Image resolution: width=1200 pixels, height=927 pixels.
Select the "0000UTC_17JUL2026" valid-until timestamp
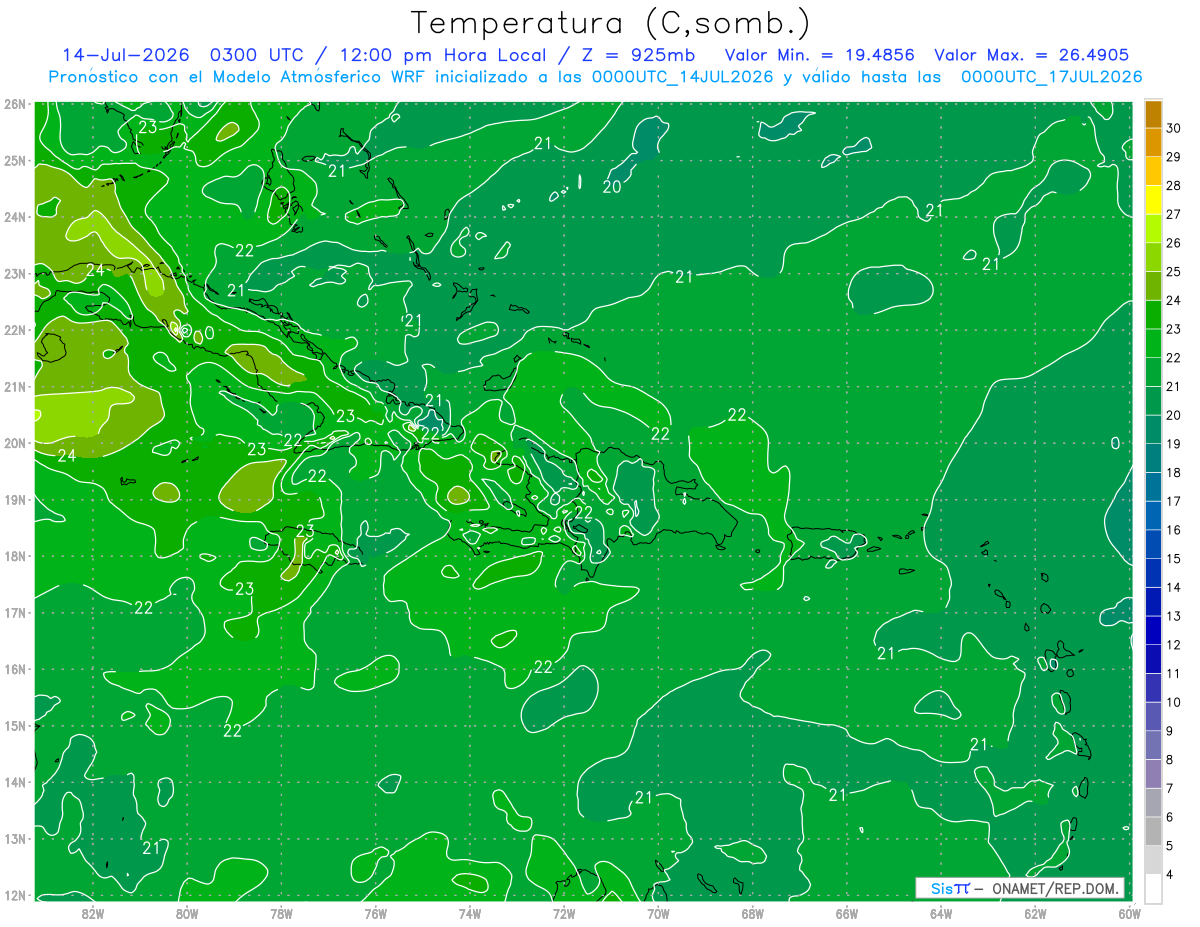click(x=1052, y=77)
